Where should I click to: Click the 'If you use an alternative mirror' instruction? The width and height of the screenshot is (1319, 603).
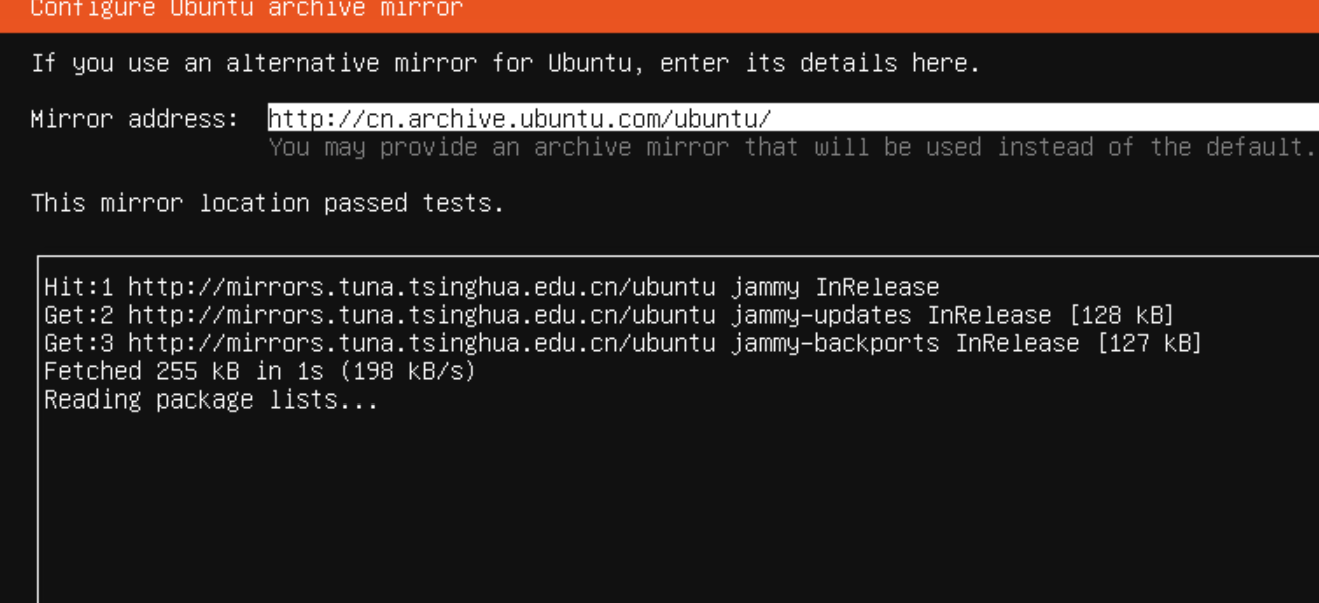(x=506, y=63)
